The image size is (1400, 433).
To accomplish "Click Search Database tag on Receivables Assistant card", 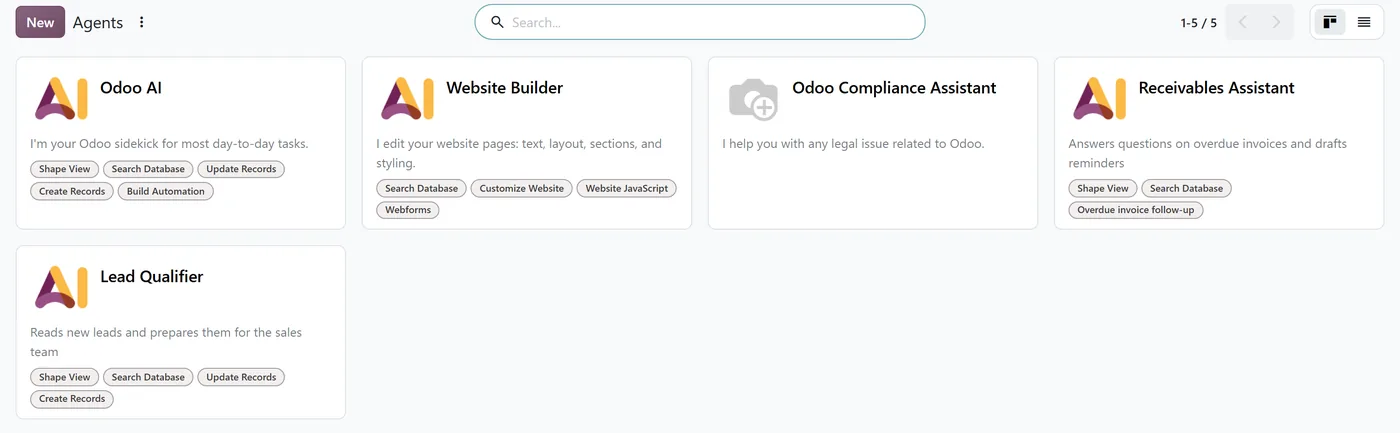I will tap(1186, 188).
